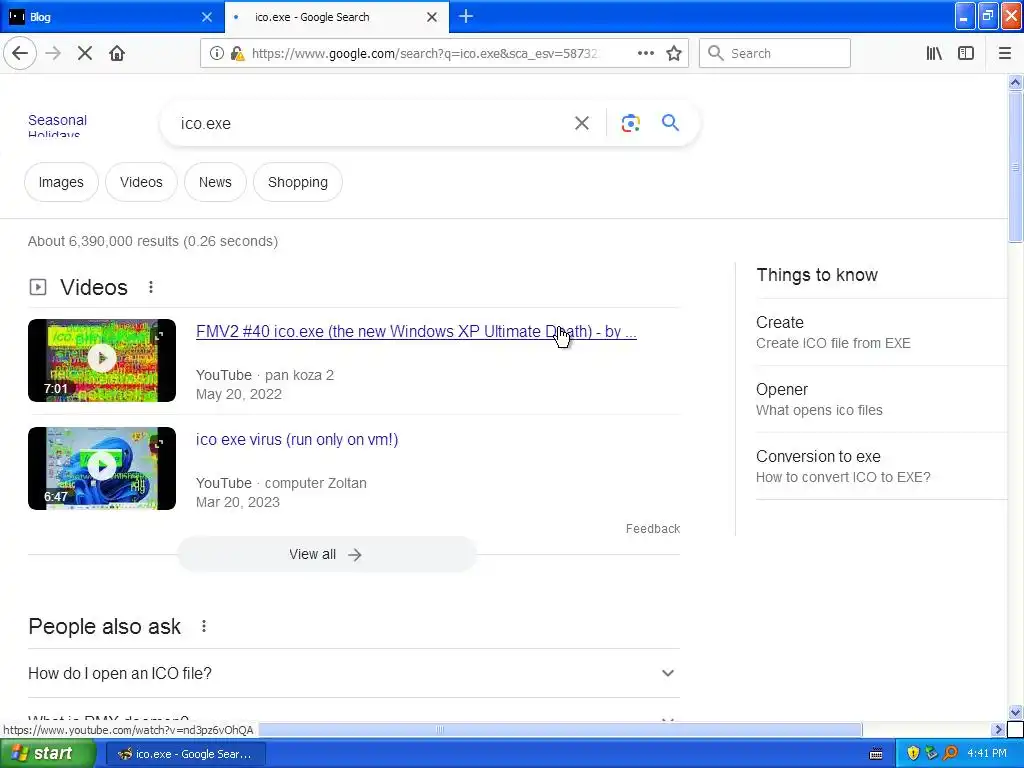Search by image with the Google Lens icon
The width and height of the screenshot is (1024, 768).
pos(630,123)
